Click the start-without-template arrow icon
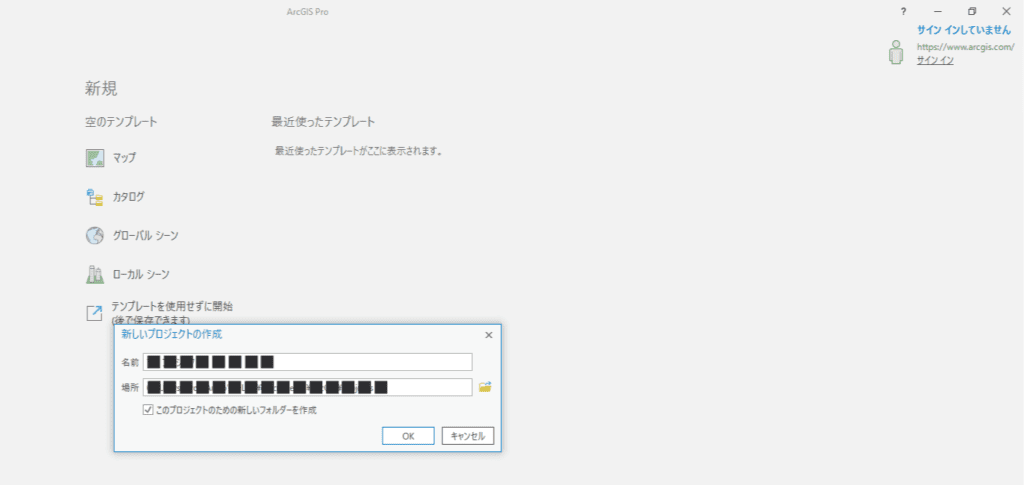Image resolution: width=1024 pixels, height=485 pixels. click(95, 313)
